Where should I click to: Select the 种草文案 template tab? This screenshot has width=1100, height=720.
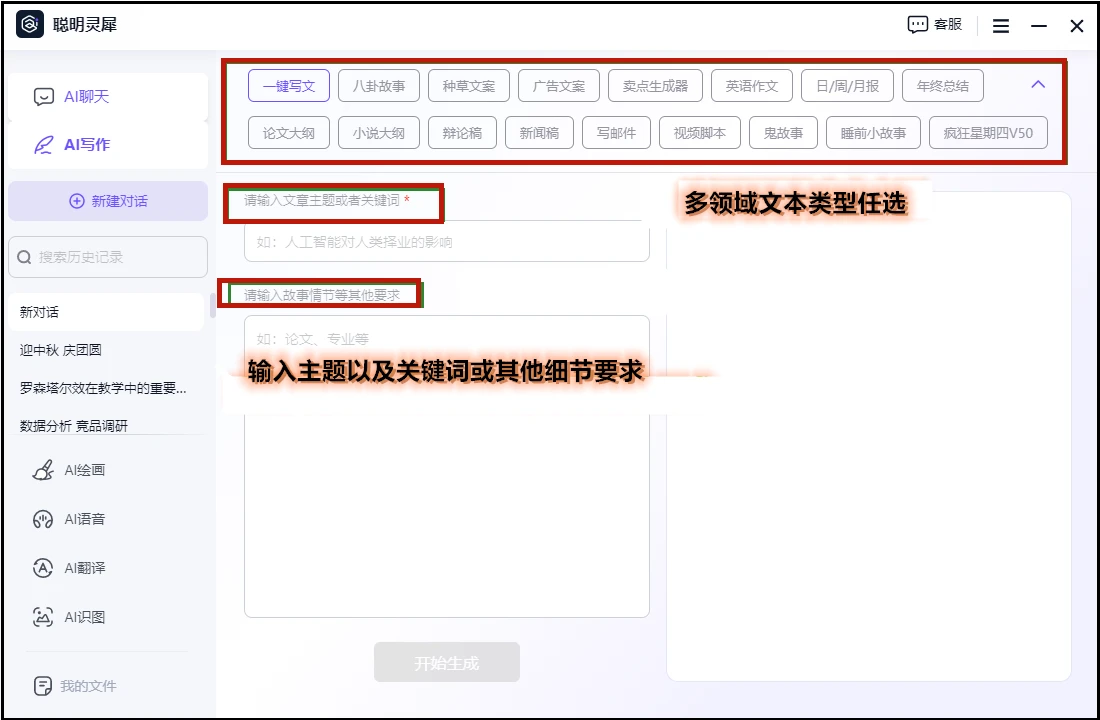(x=469, y=86)
